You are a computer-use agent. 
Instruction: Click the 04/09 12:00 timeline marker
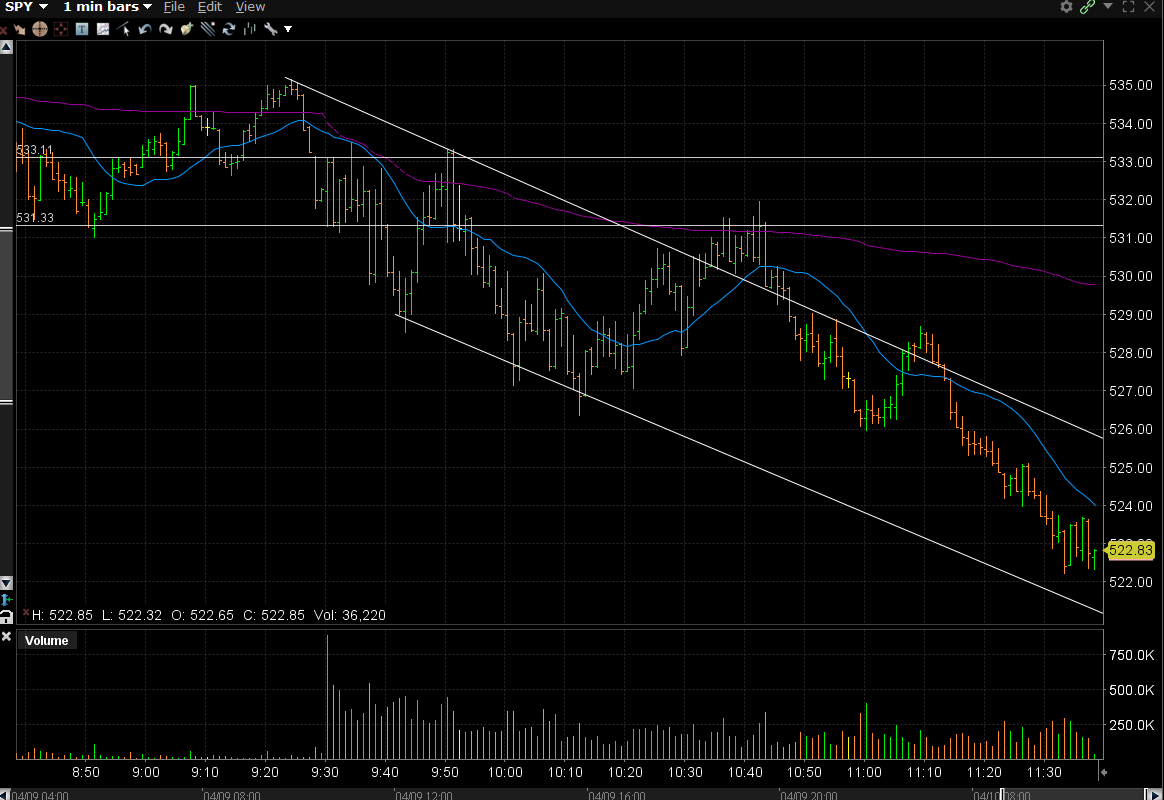424,796
